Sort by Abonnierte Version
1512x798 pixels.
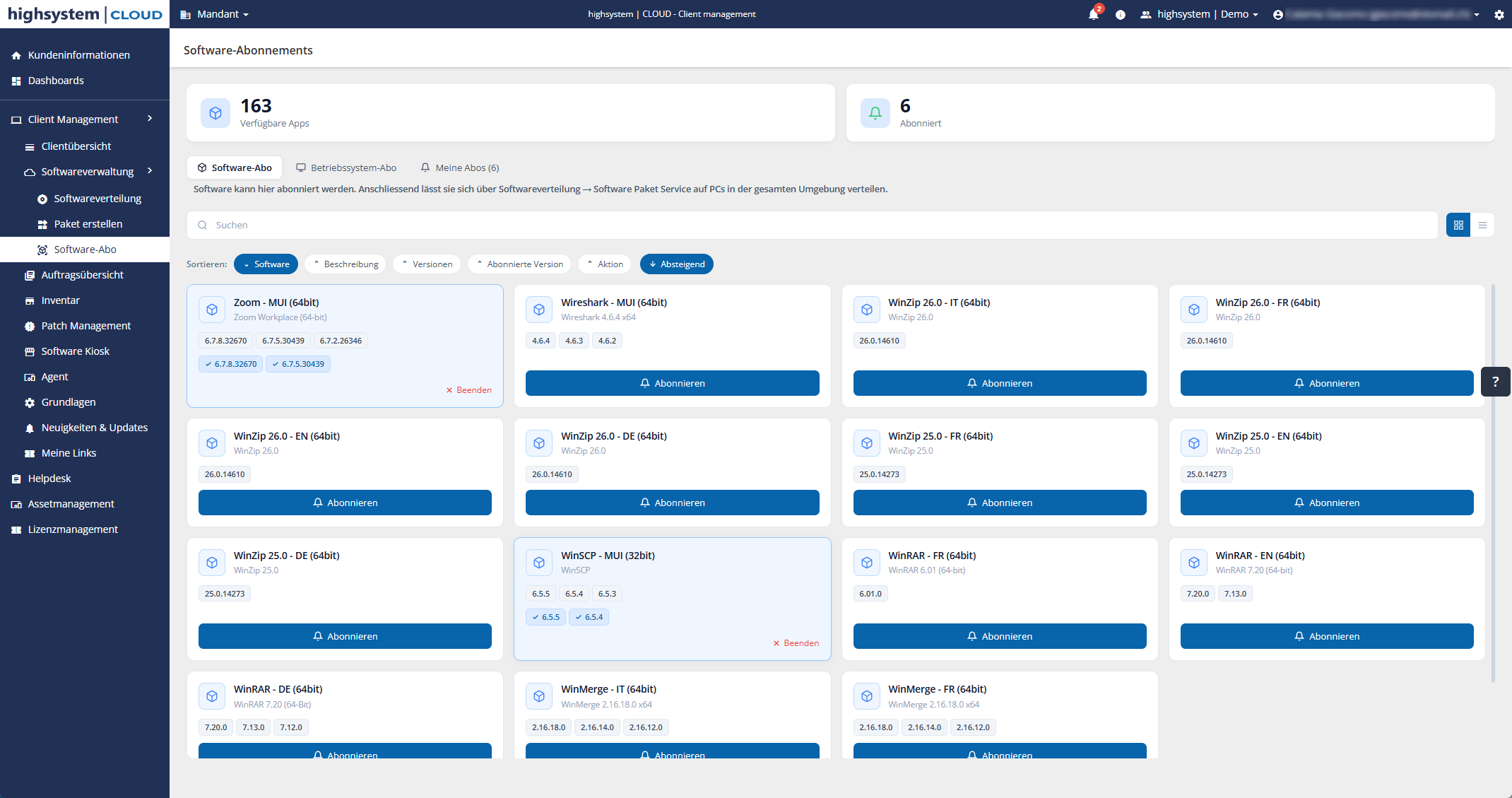pos(519,264)
